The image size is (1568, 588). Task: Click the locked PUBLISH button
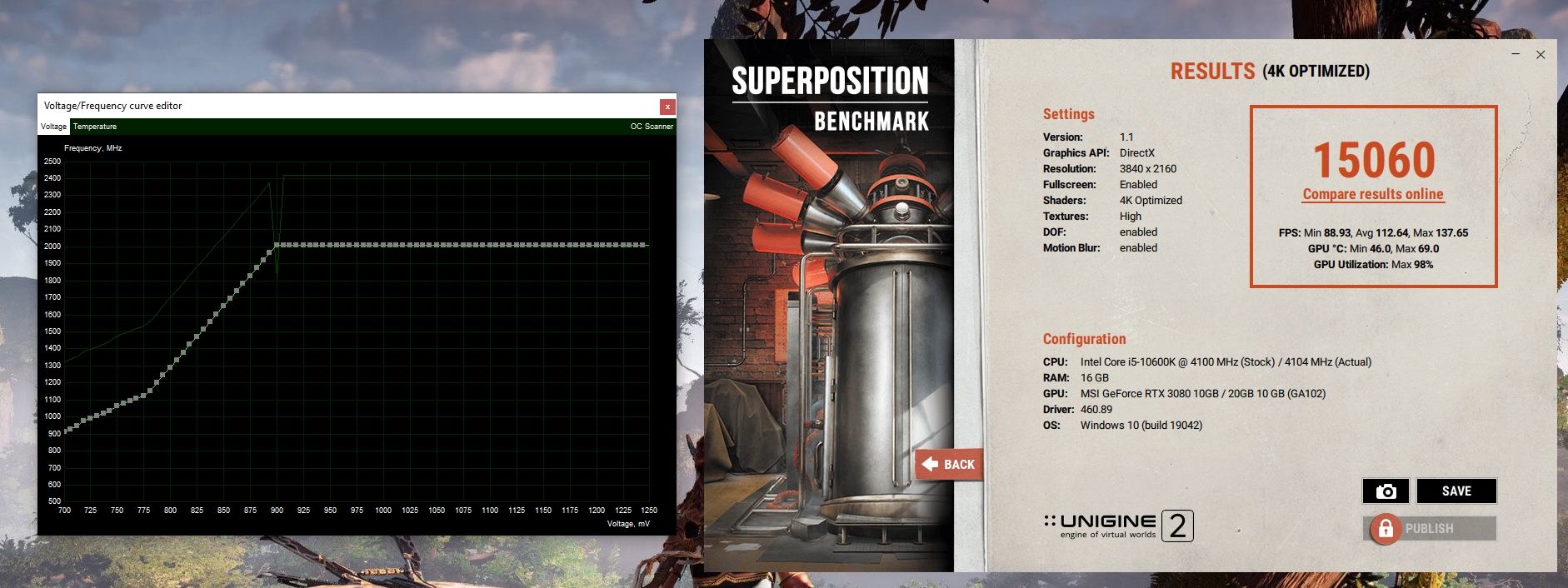tap(1430, 528)
